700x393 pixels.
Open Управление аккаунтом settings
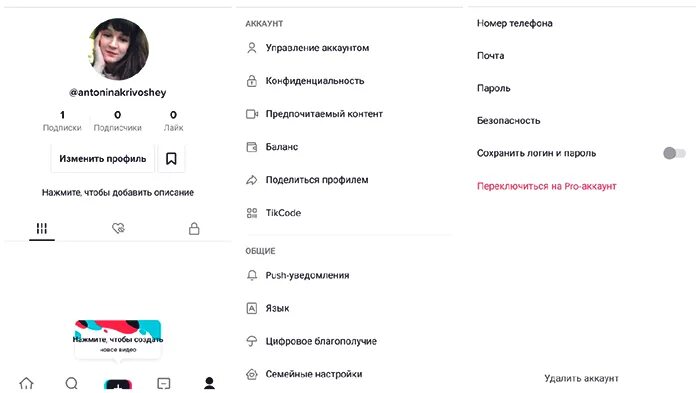[348, 48]
